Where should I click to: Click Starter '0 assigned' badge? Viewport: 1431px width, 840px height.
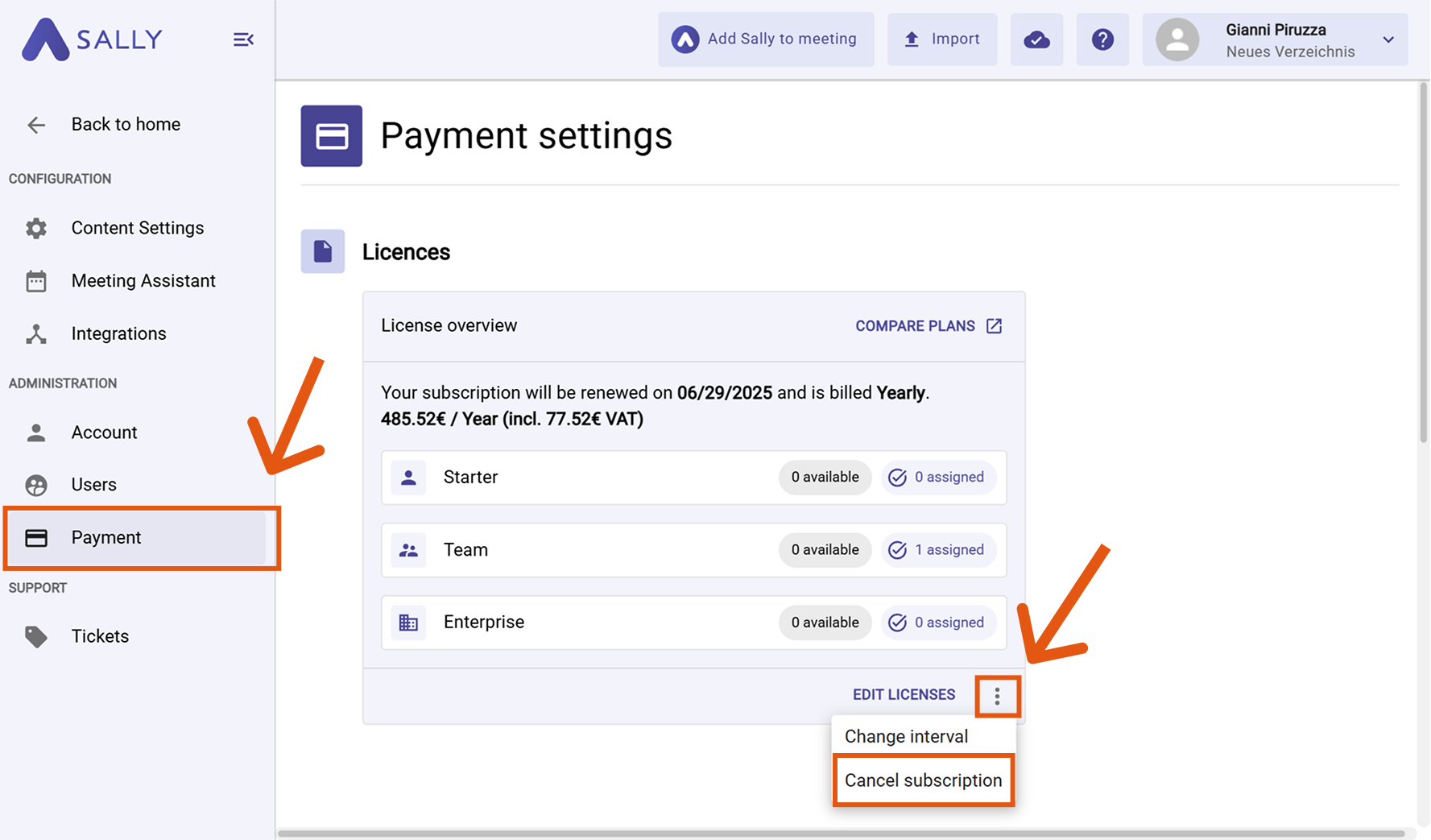938,478
